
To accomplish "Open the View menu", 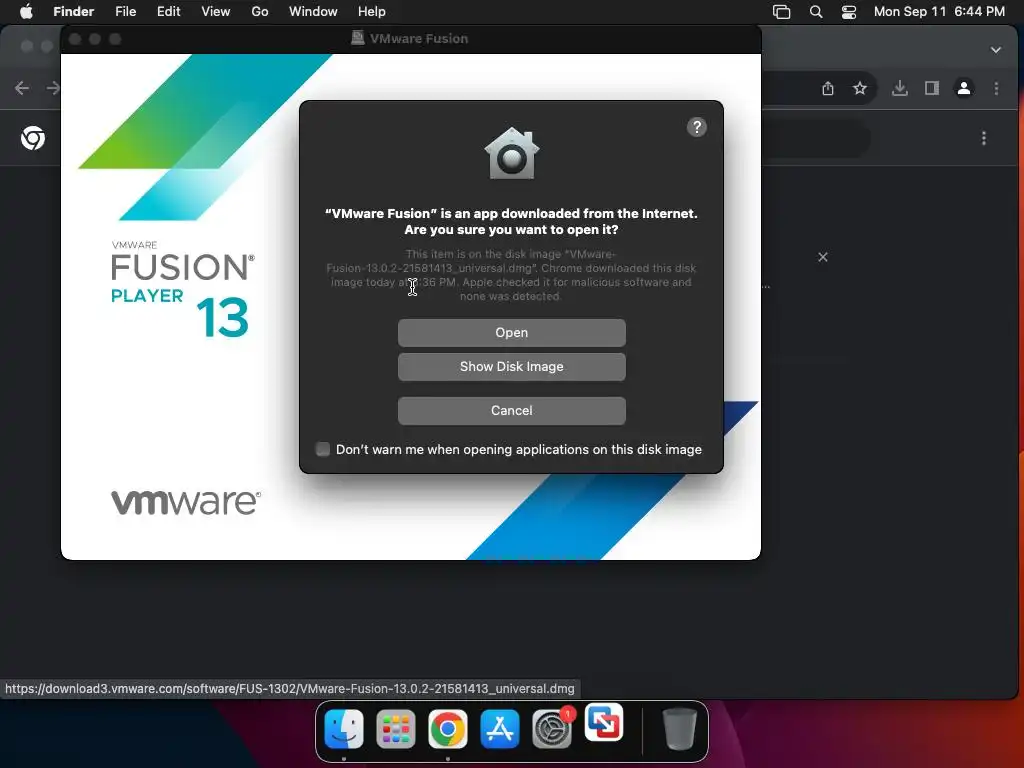I will [x=216, y=12].
